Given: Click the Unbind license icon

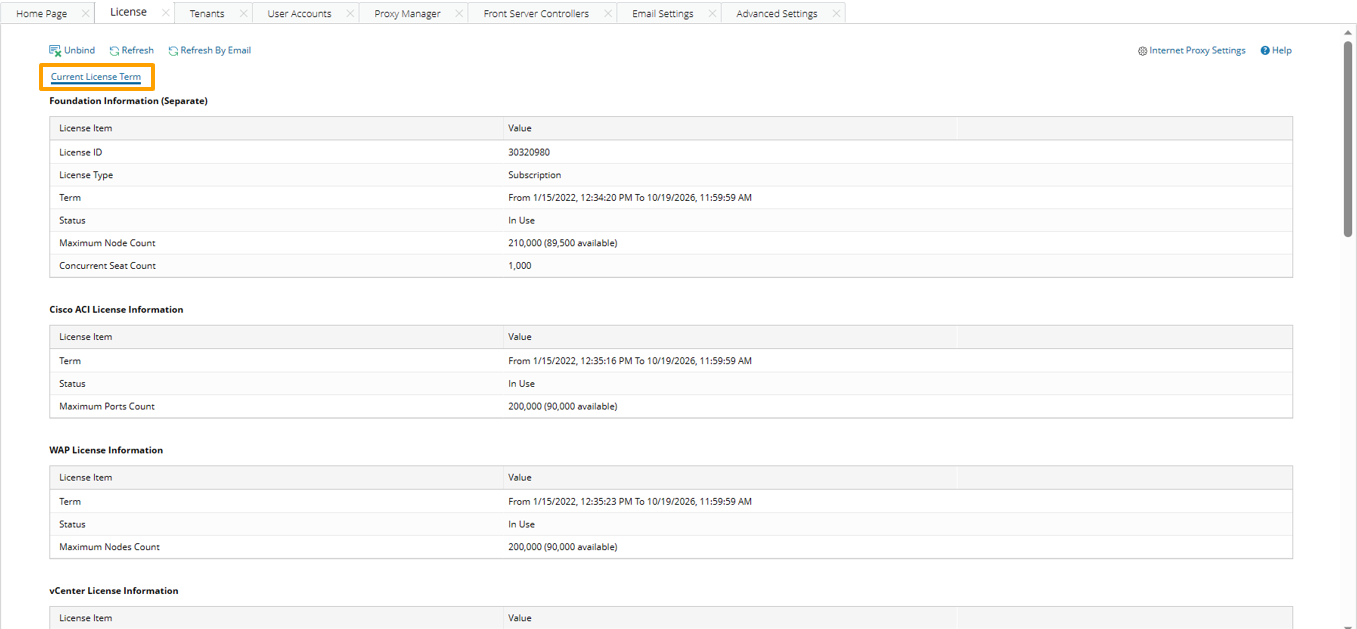Looking at the screenshot, I should (x=55, y=51).
